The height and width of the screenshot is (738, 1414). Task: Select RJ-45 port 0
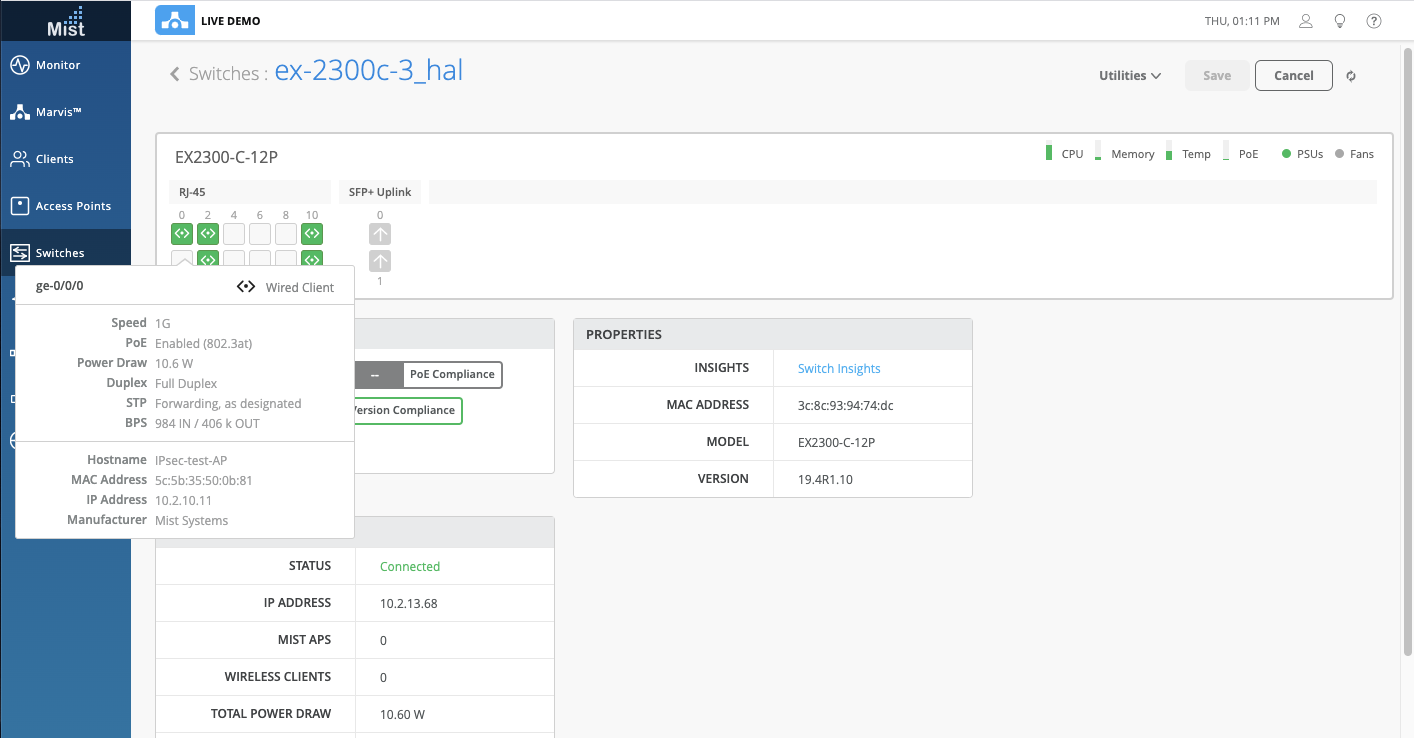tap(182, 234)
